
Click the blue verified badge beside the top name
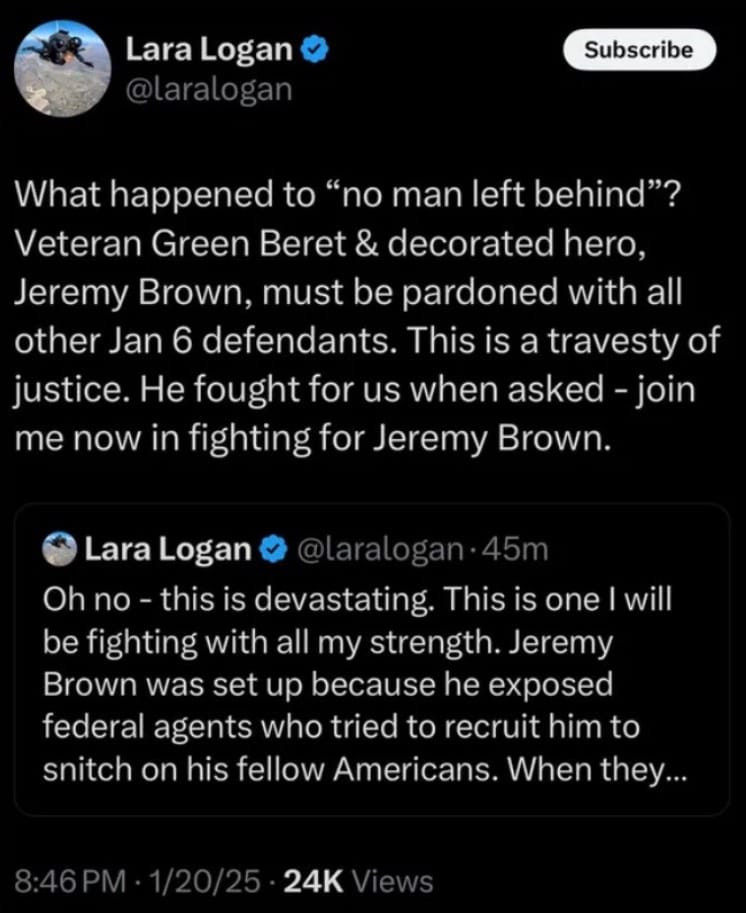tap(315, 51)
